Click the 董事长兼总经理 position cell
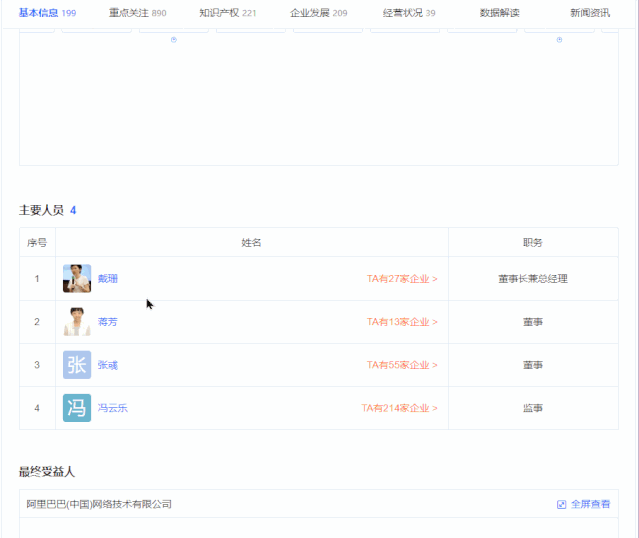The height and width of the screenshot is (538, 639). tap(533, 279)
